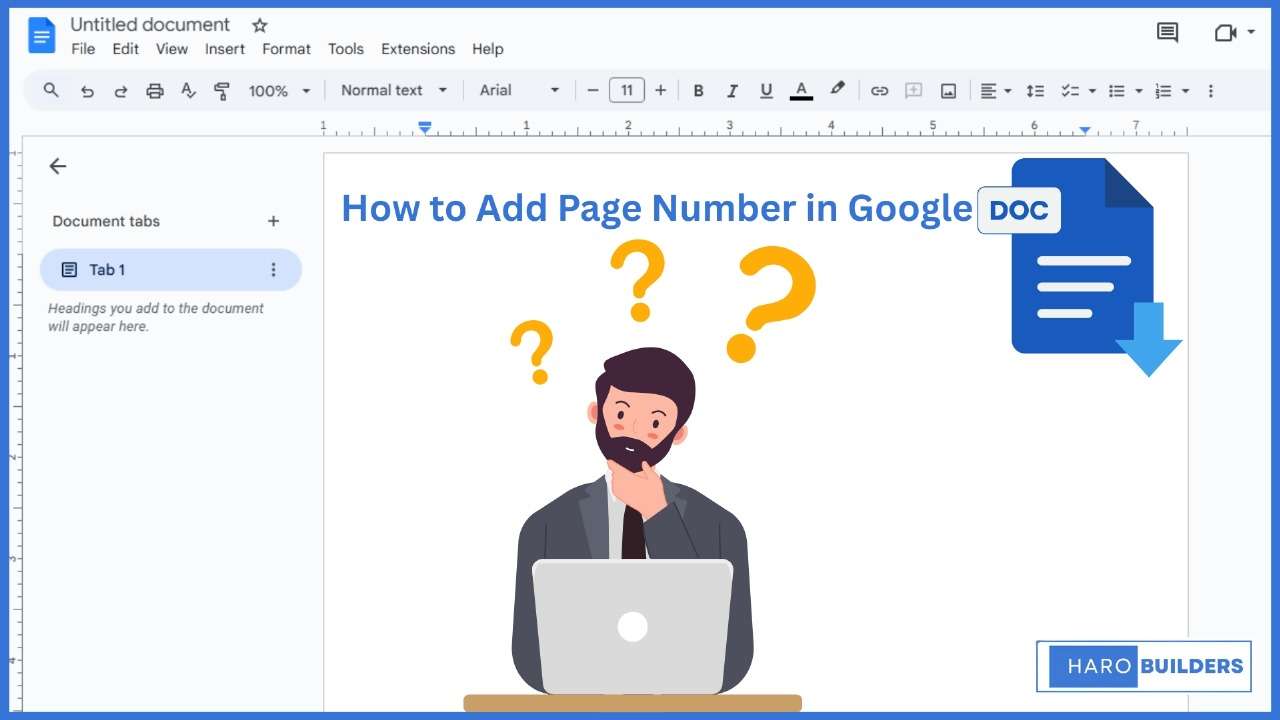Run spelling and grammar check
The width and height of the screenshot is (1280, 720).
click(188, 91)
